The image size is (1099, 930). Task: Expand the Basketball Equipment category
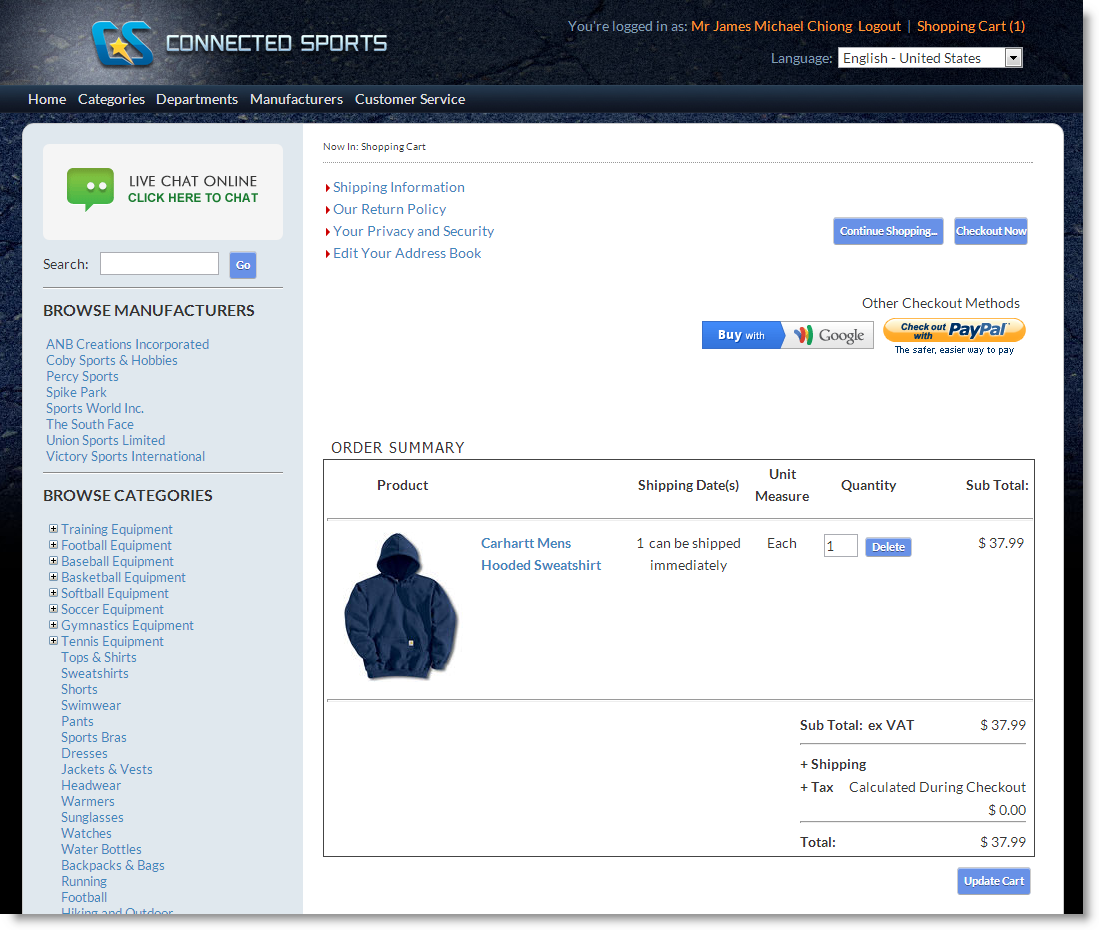click(53, 577)
